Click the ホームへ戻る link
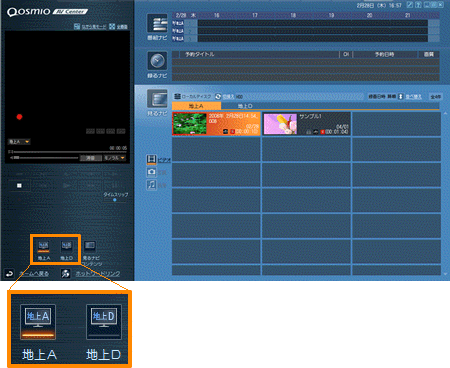 [x=34, y=274]
